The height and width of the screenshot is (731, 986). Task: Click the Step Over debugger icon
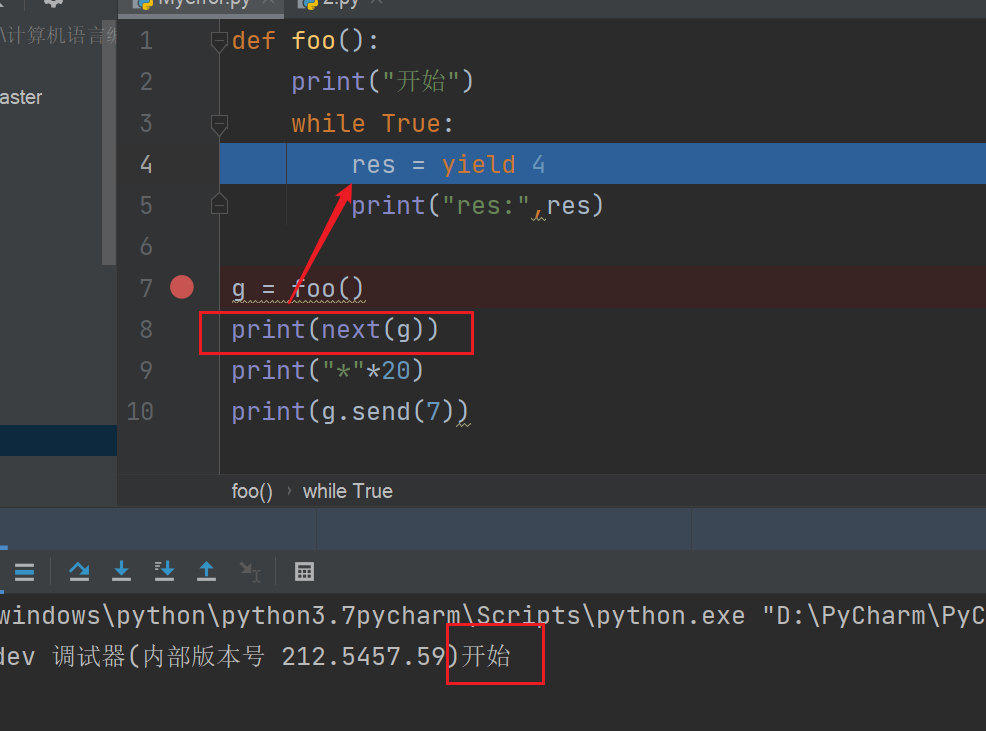click(x=79, y=571)
